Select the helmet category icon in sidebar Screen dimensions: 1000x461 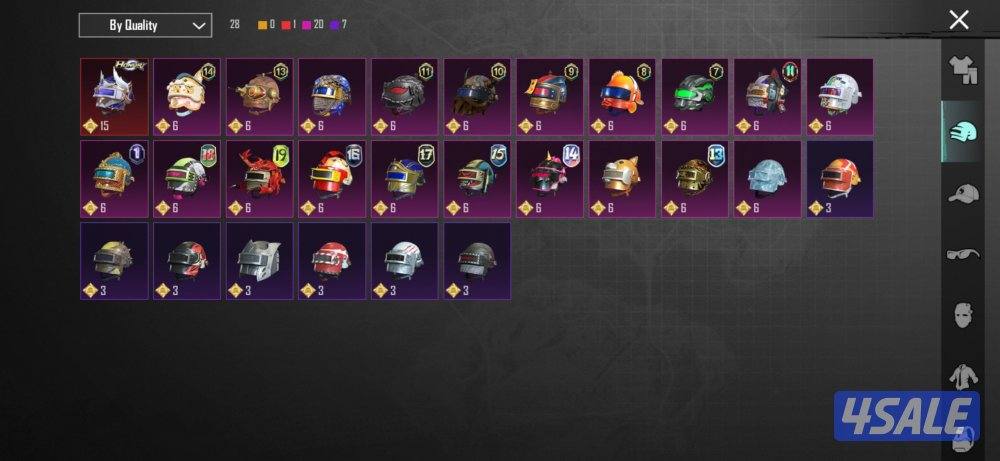962,131
